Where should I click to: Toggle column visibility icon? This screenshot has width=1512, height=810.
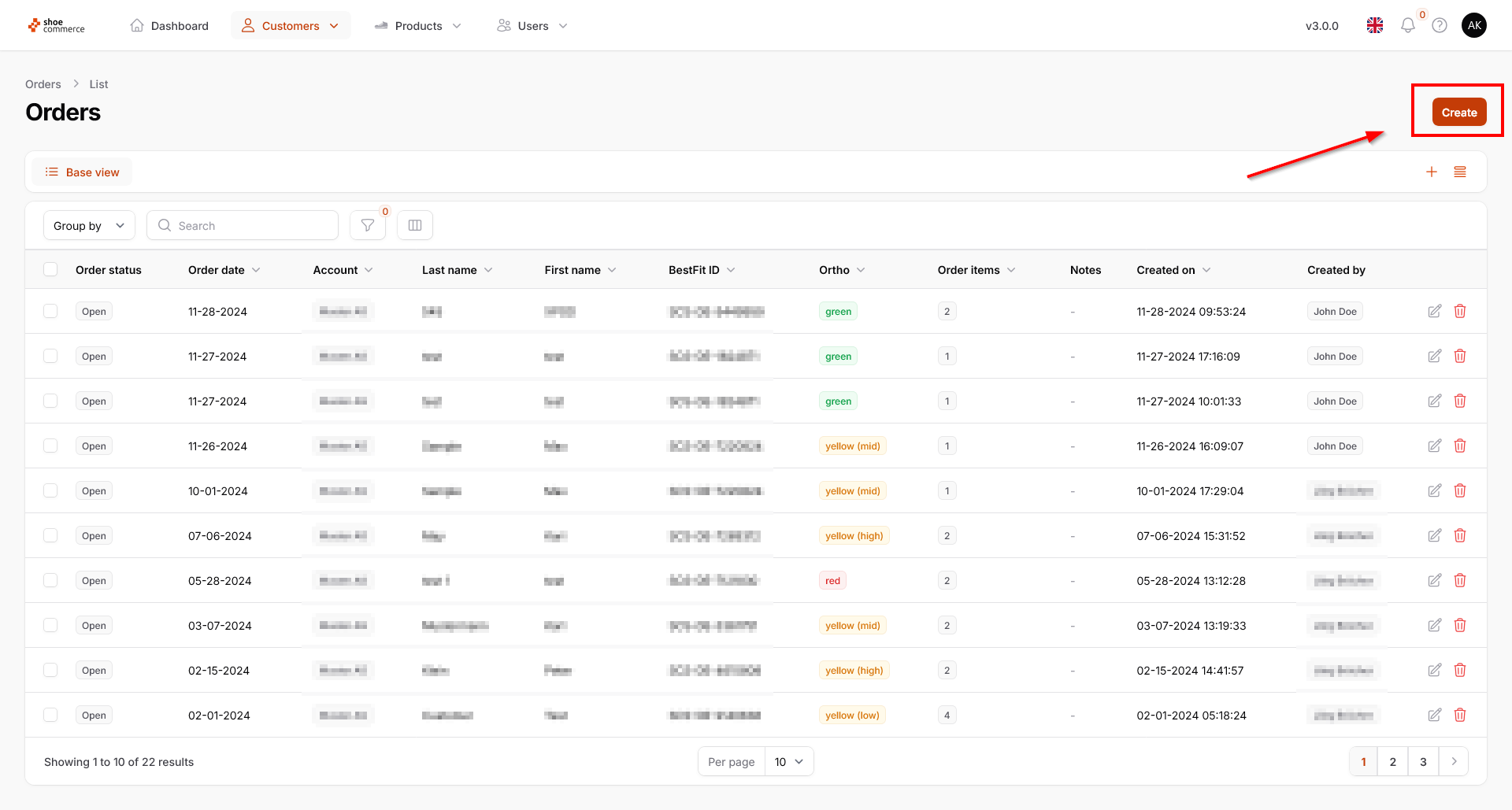(415, 226)
